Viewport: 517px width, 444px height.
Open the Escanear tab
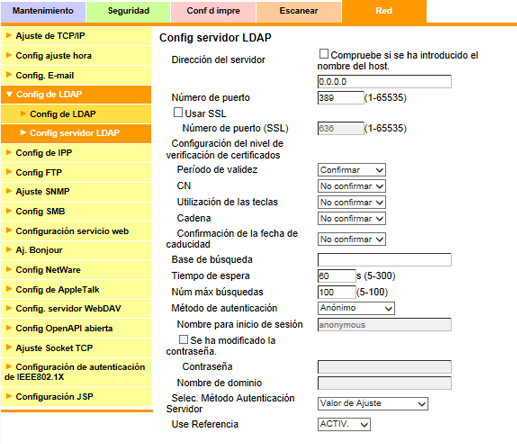point(299,11)
